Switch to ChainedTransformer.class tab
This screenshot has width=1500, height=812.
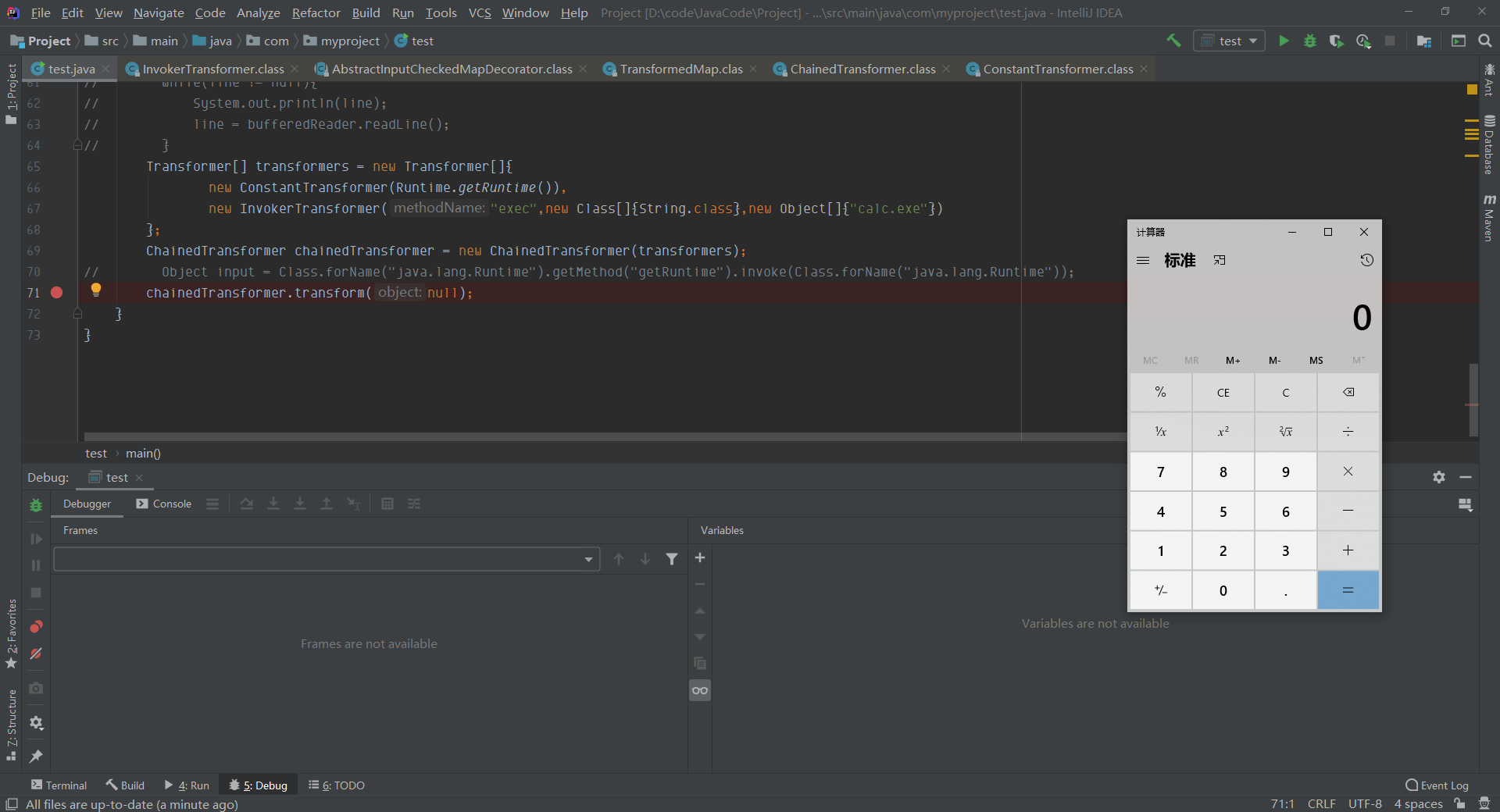point(862,69)
